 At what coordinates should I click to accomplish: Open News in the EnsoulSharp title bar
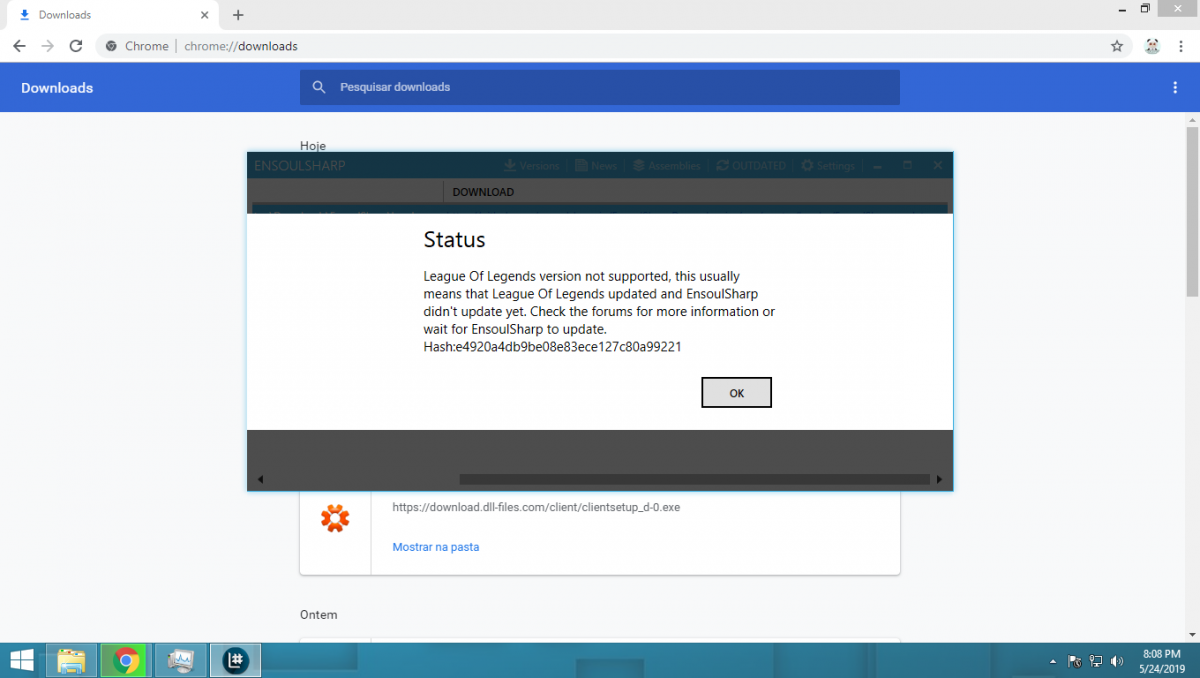coord(595,166)
